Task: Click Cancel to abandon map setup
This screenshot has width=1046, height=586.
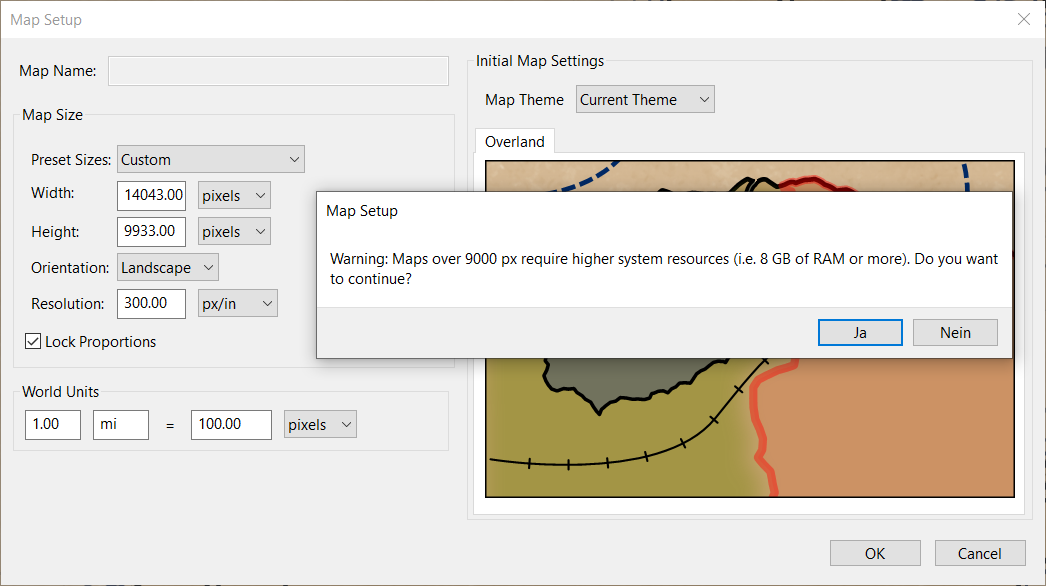Action: 979,552
